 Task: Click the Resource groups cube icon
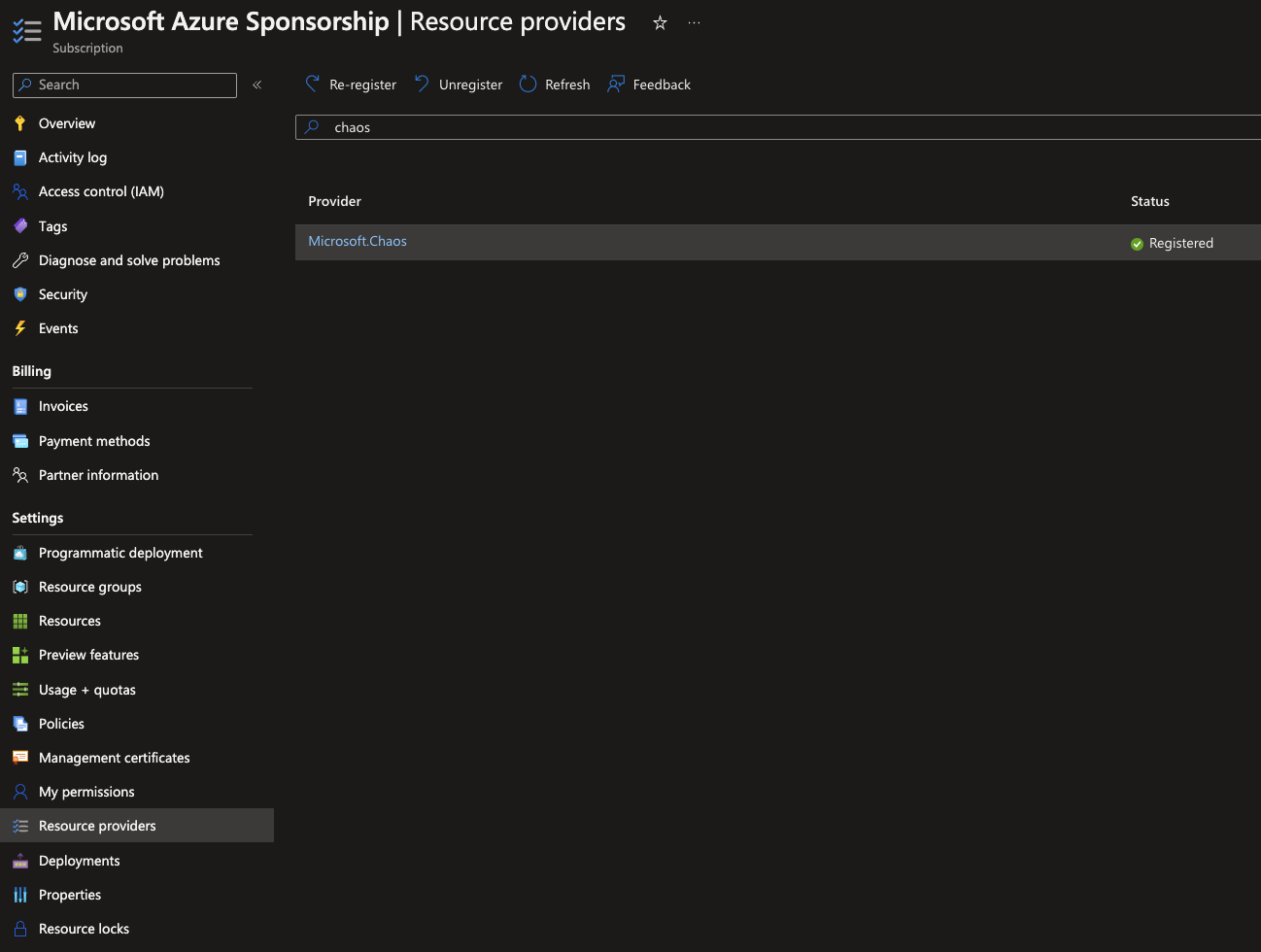(20, 587)
